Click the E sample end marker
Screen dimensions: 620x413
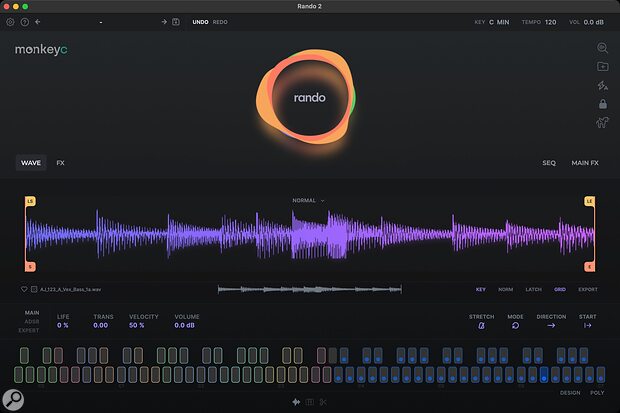click(590, 267)
